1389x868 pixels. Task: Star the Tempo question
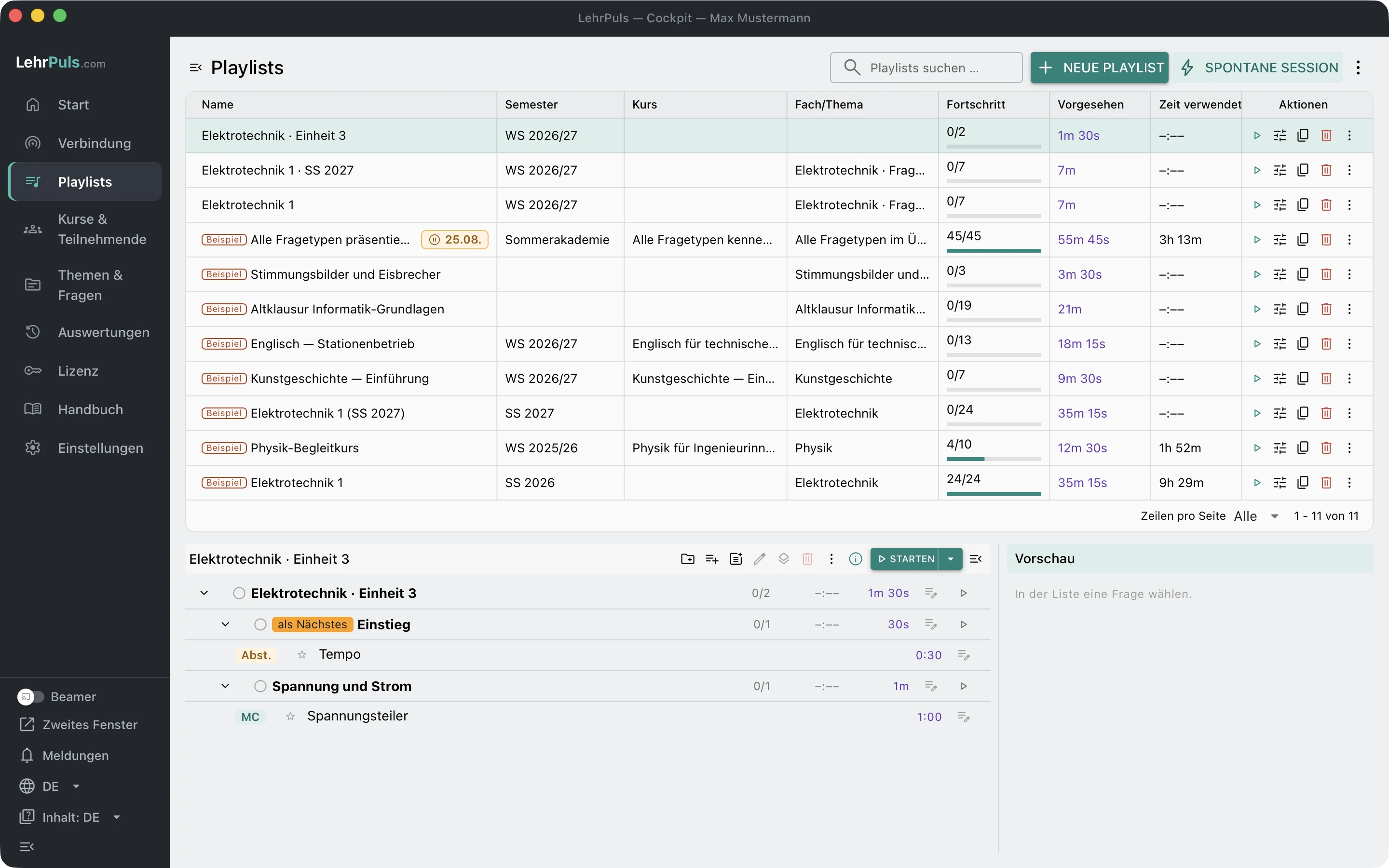coord(302,654)
